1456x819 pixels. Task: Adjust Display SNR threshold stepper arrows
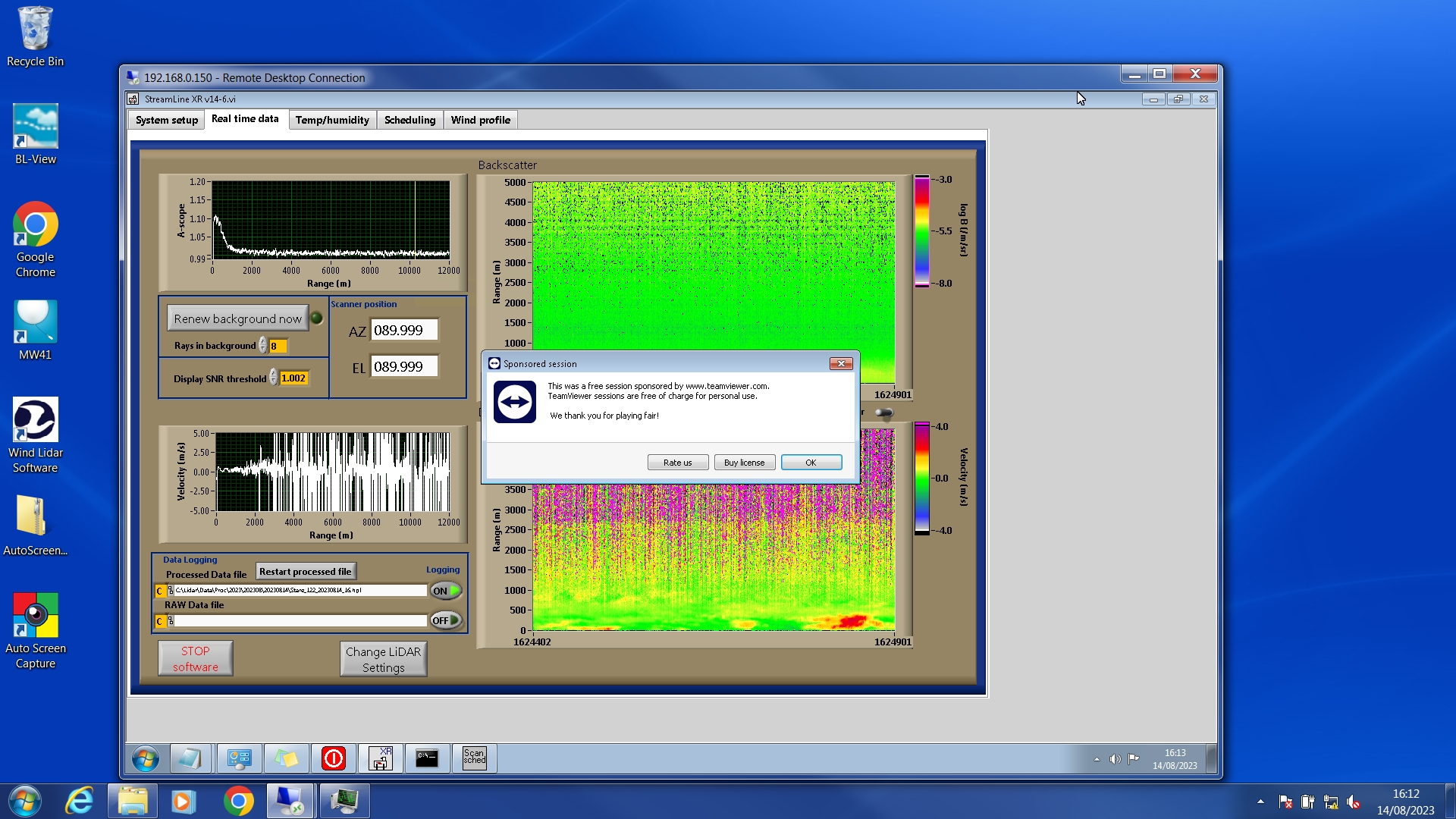[273, 378]
